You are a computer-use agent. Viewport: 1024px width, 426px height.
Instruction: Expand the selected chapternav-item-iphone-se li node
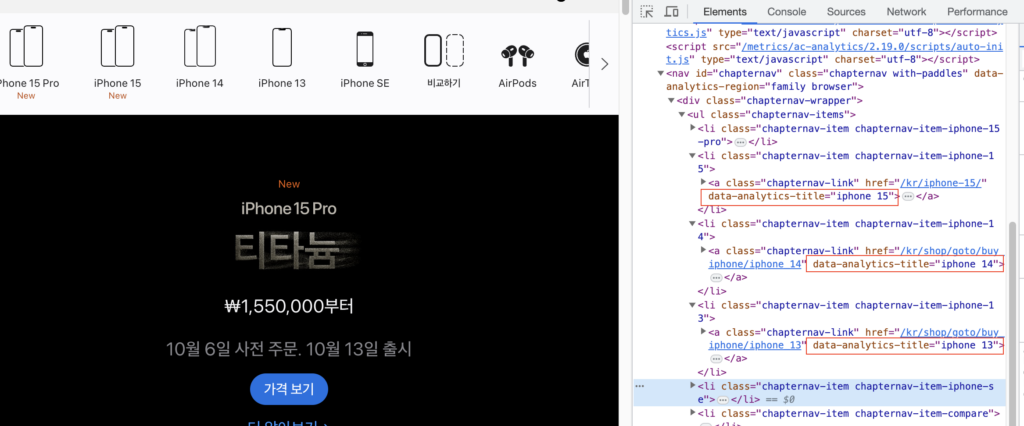pyautogui.click(x=692, y=385)
